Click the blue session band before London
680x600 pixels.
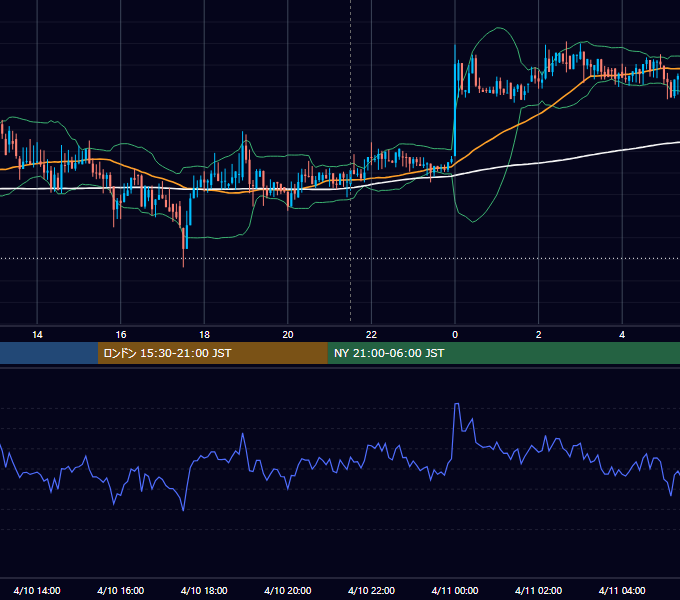(49, 353)
